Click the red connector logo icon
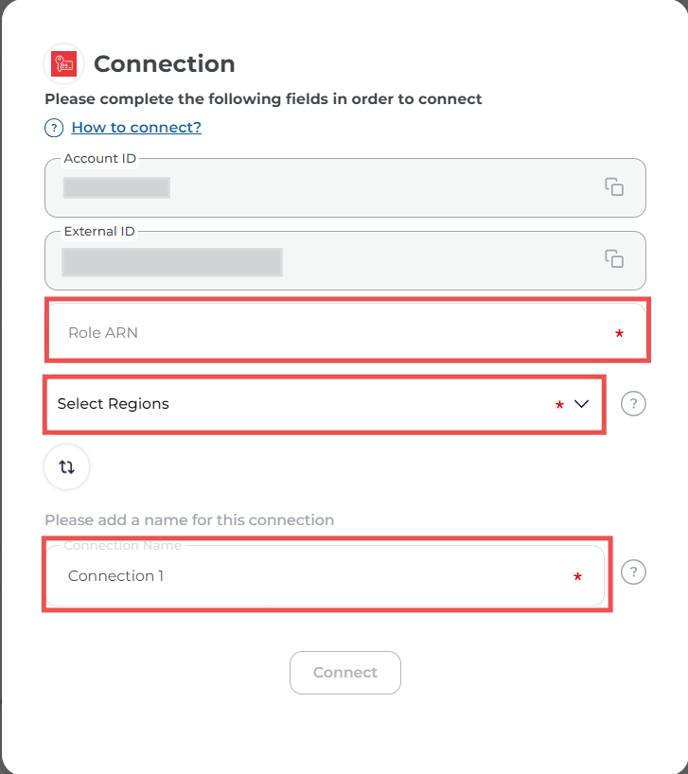The image size is (688, 774). (64, 64)
